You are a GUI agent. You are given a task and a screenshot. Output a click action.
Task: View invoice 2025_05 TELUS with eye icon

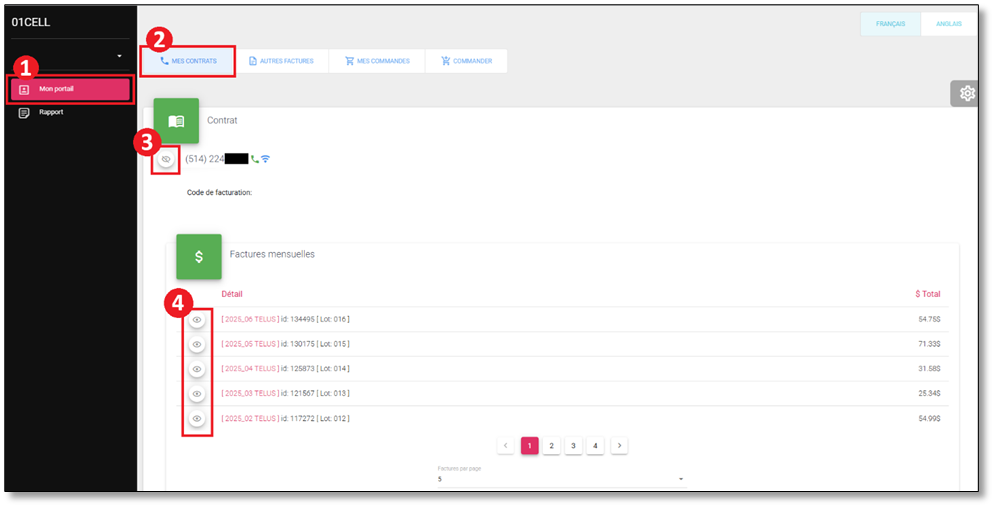pyautogui.click(x=197, y=344)
